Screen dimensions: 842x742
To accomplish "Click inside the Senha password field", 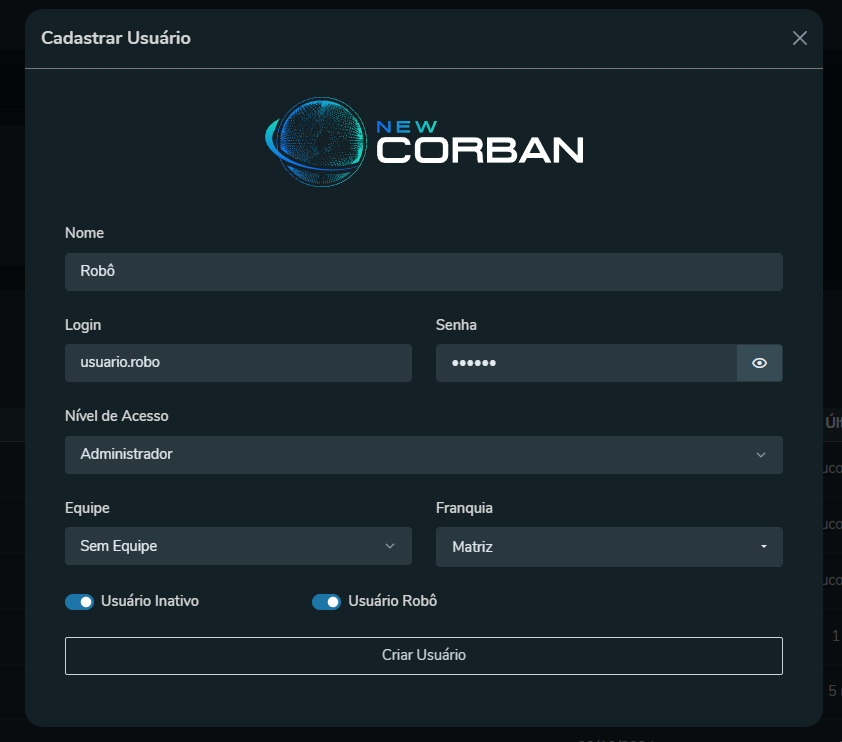I will pos(586,363).
